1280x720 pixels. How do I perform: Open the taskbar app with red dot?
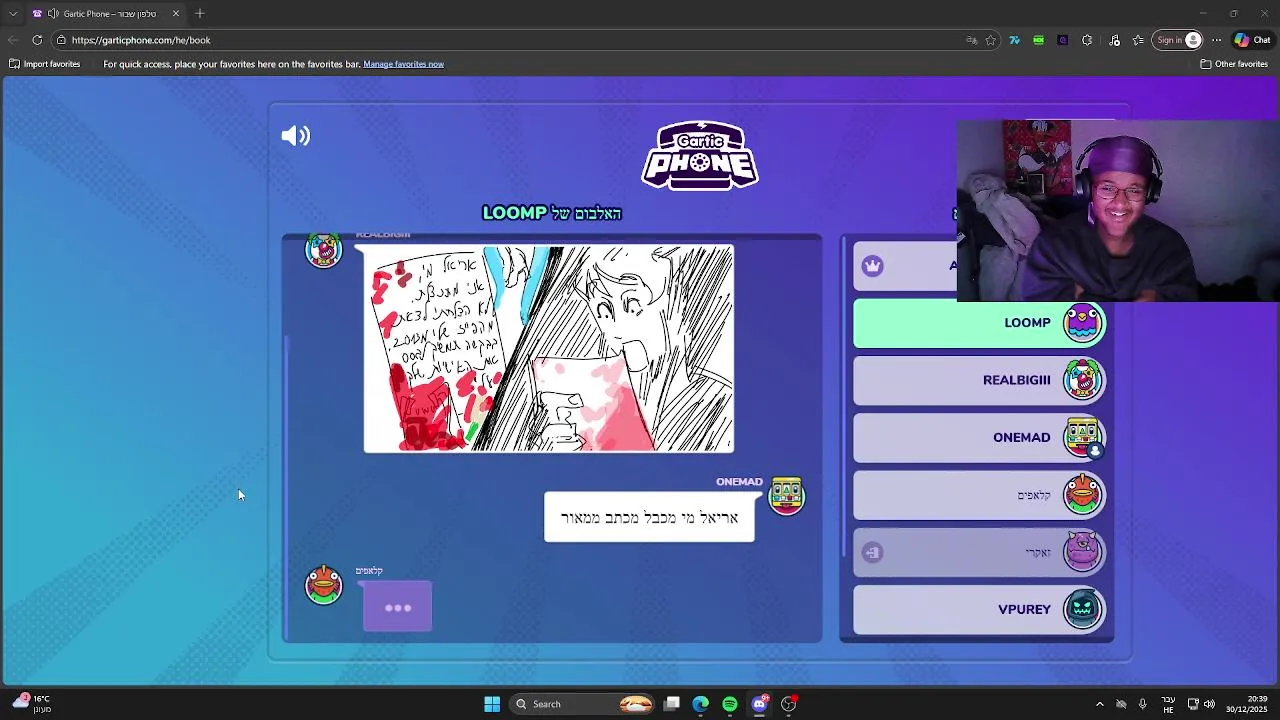pos(789,704)
